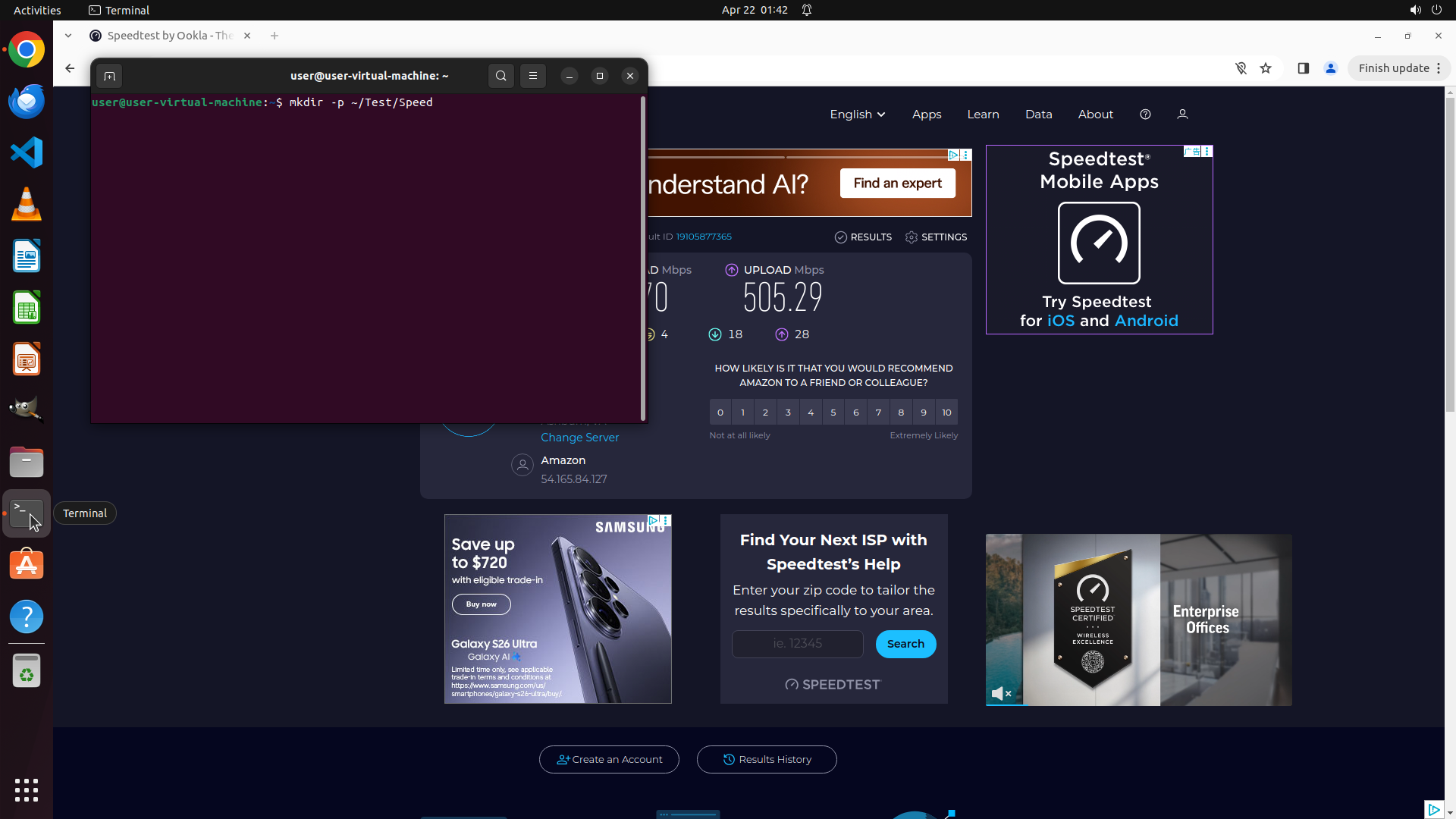Click the Speedtest help question icon
The width and height of the screenshot is (1456, 819).
click(1145, 115)
